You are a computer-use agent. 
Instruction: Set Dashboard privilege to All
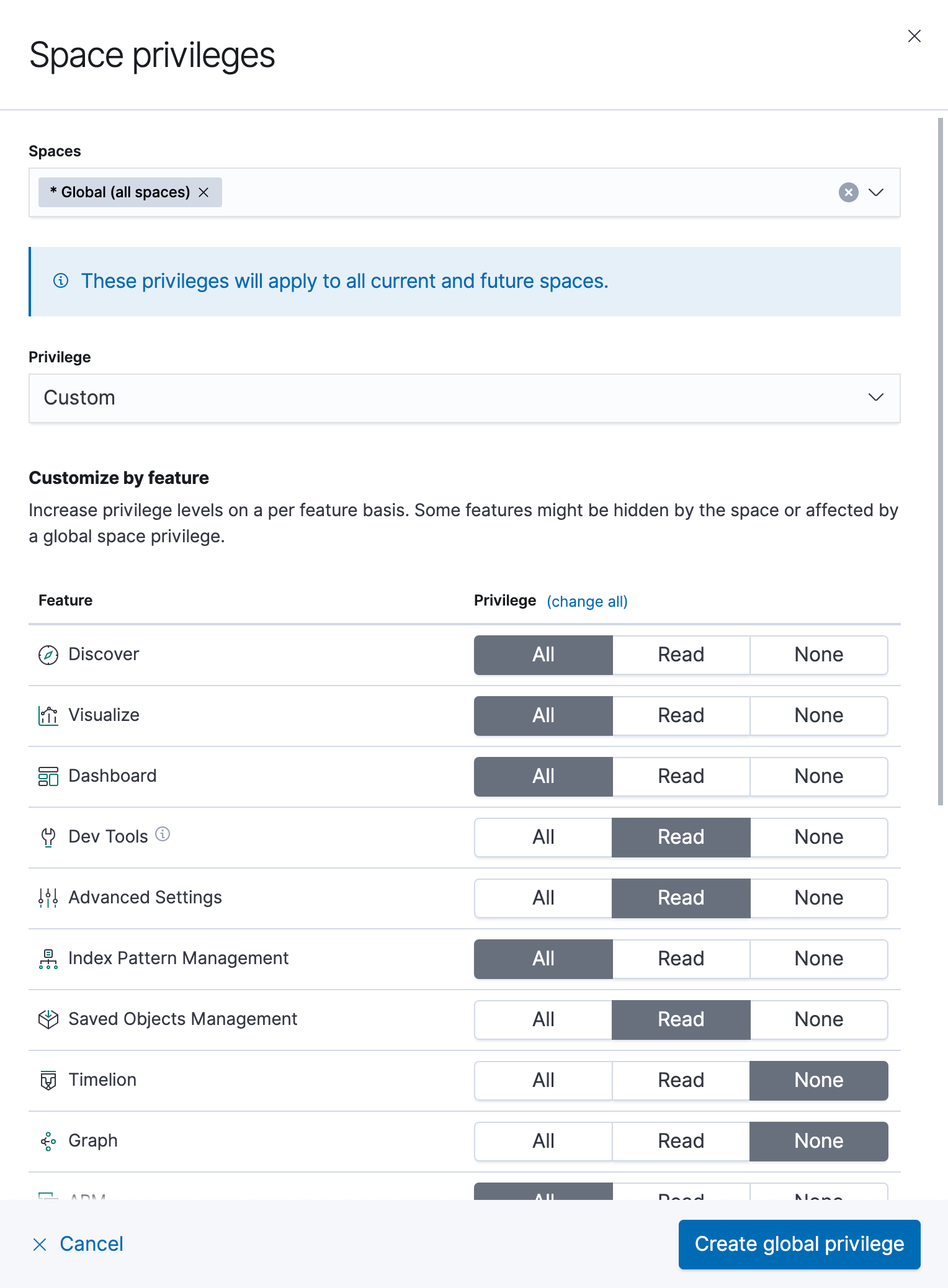tap(543, 776)
